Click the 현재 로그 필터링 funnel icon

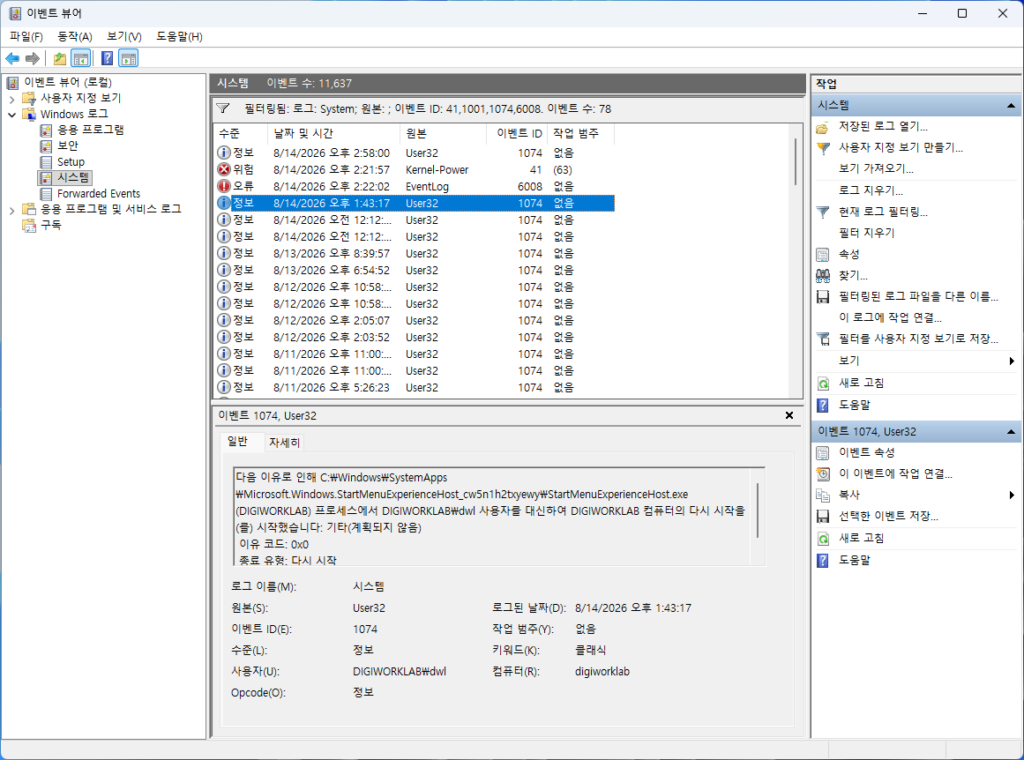[823, 212]
